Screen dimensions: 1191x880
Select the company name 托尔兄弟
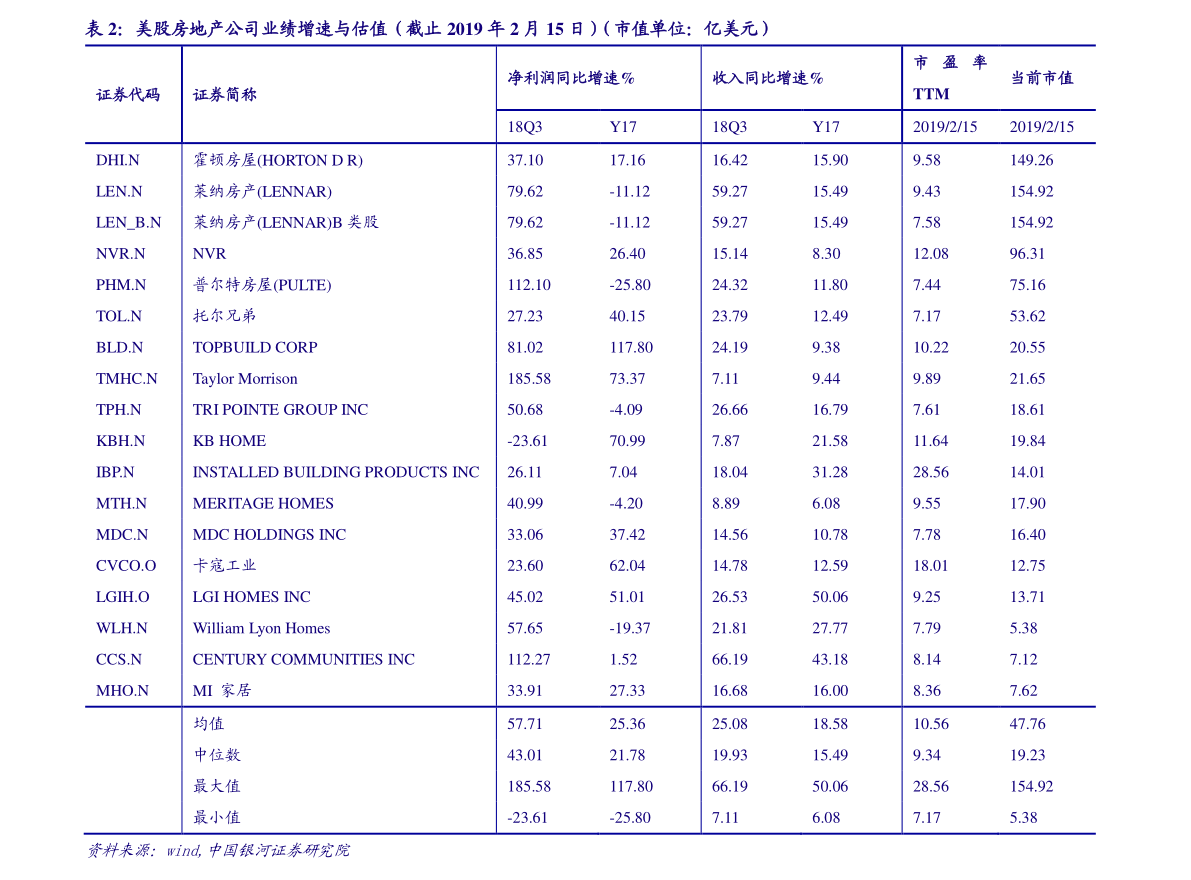click(224, 316)
